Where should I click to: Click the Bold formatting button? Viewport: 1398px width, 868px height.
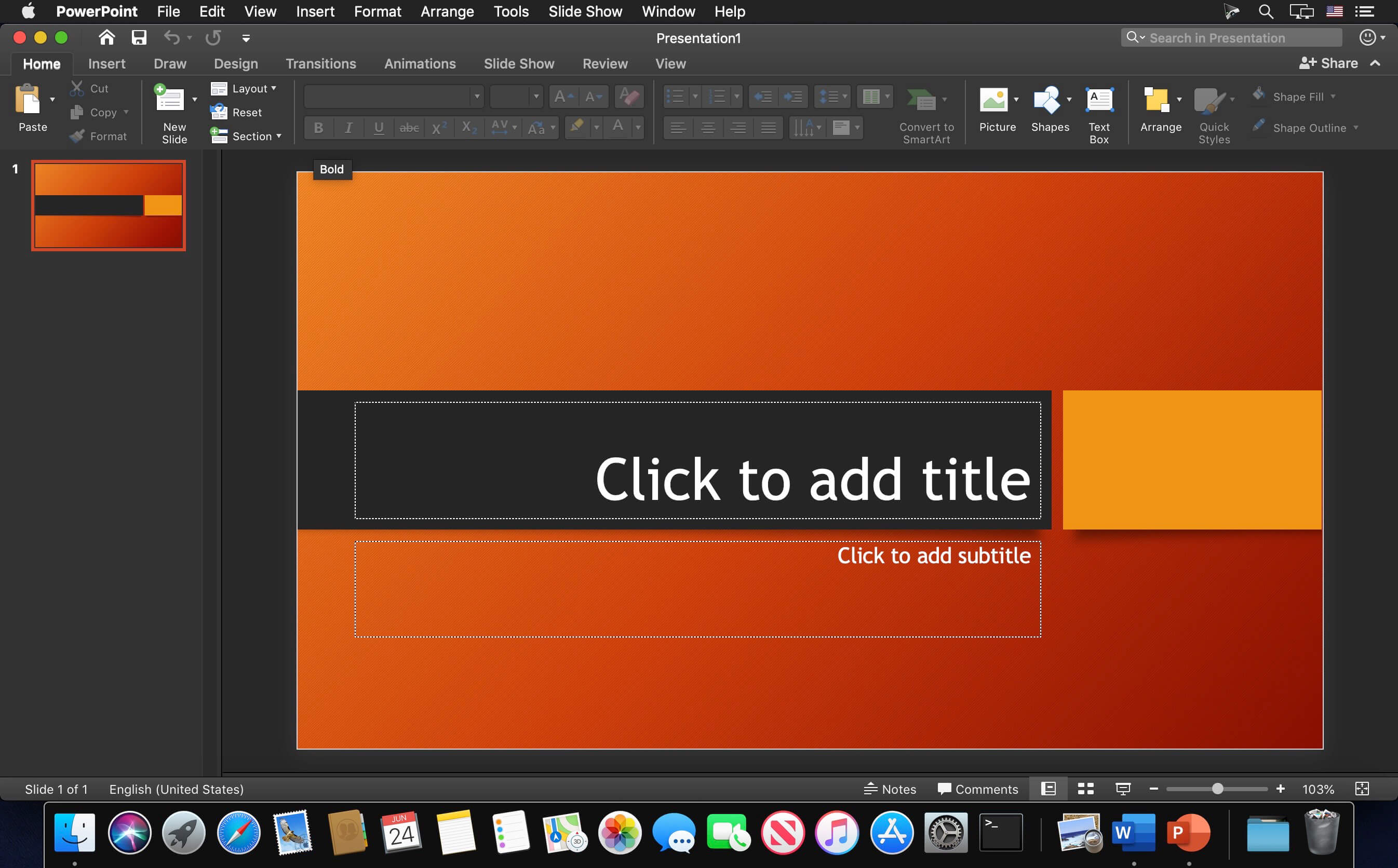(318, 127)
